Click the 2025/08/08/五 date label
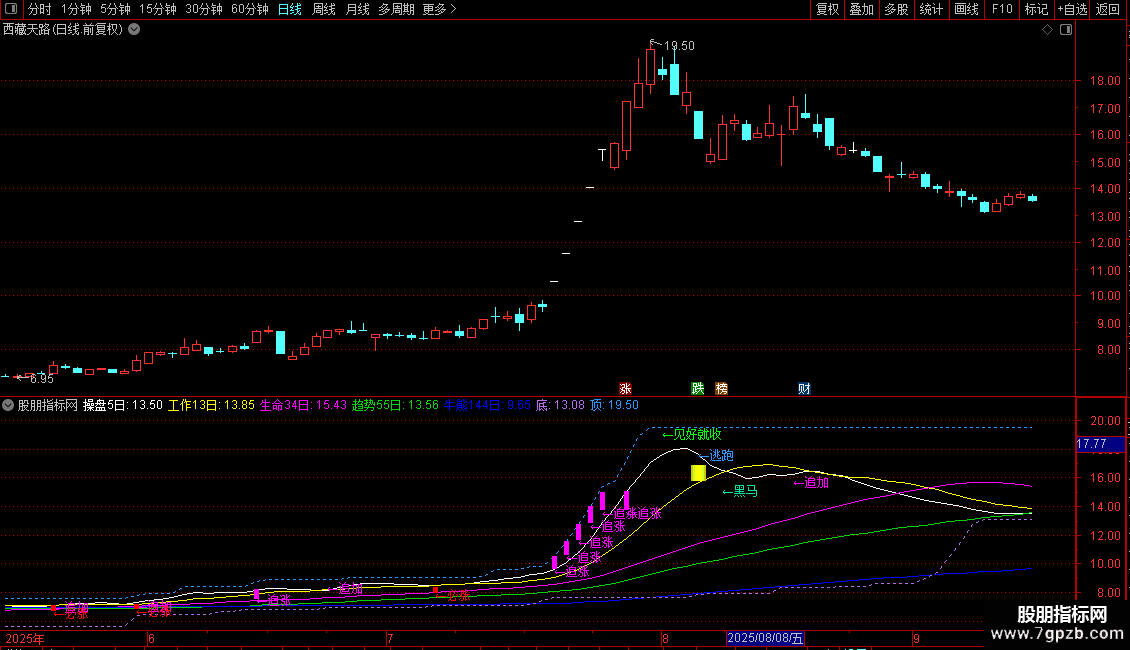The image size is (1130, 650). (x=765, y=638)
